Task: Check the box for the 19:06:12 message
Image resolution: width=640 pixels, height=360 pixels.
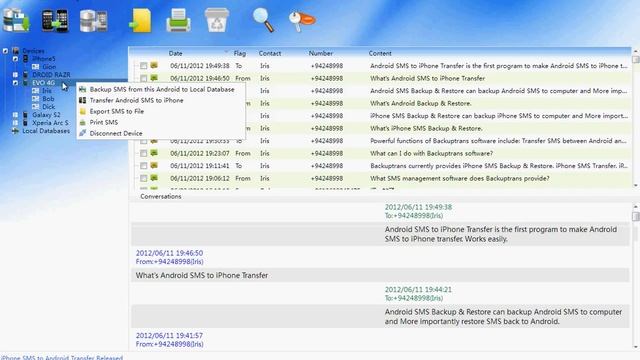Action: pyautogui.click(x=143, y=178)
